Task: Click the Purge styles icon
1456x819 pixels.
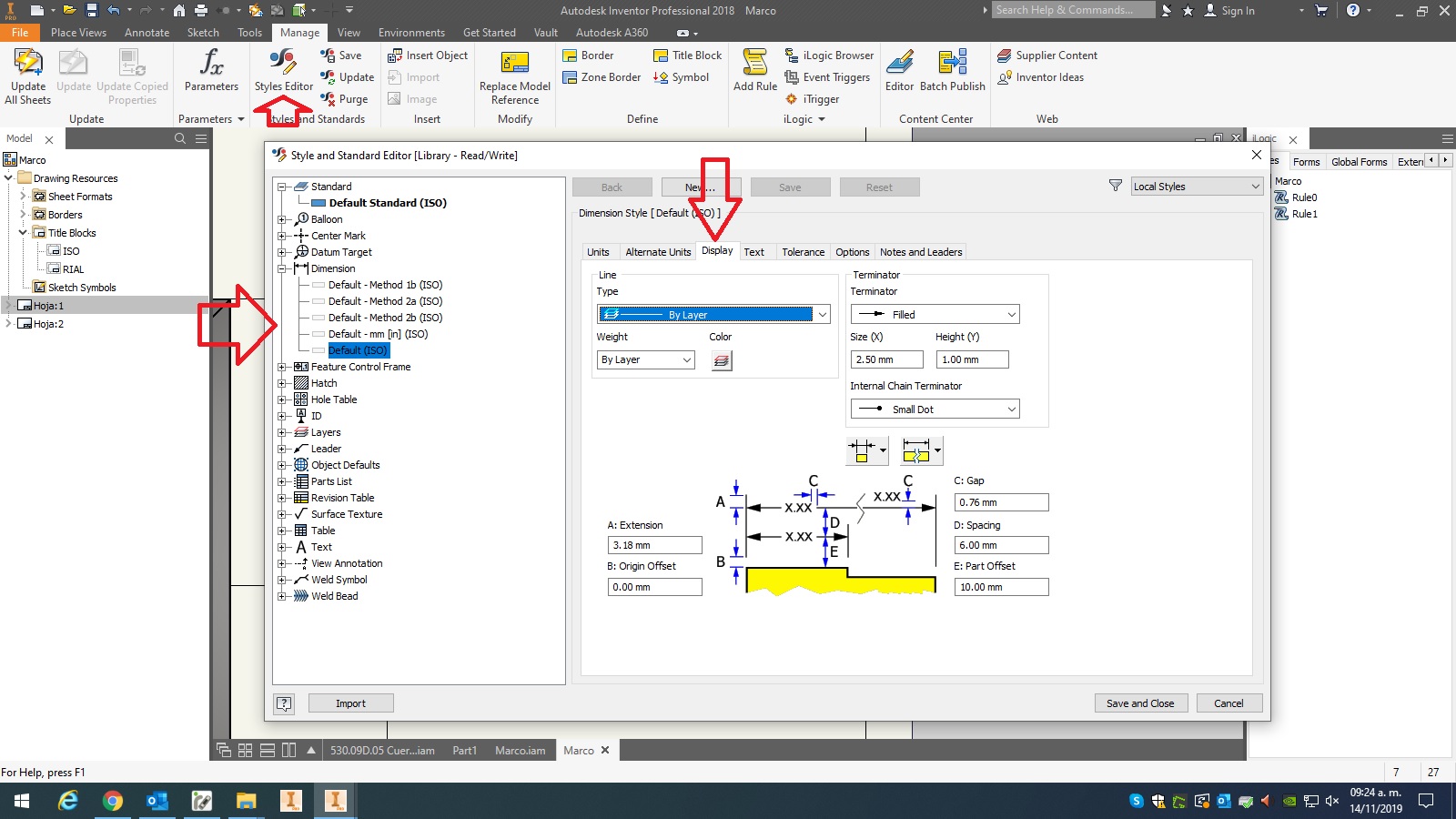Action: 346,99
